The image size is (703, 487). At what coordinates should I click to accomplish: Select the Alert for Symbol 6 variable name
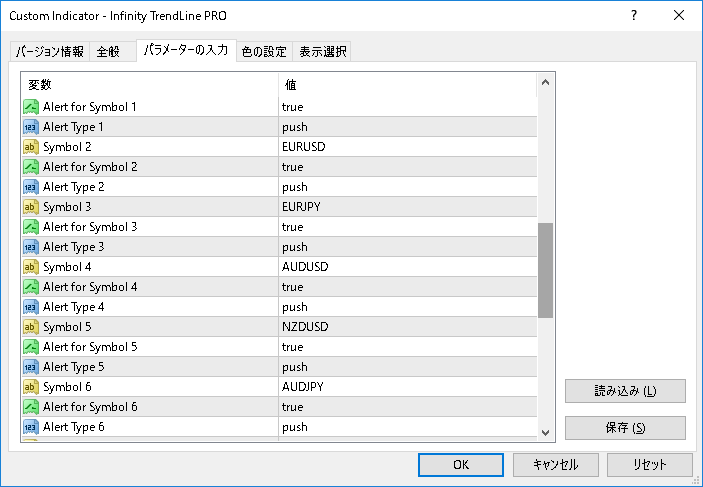point(90,407)
